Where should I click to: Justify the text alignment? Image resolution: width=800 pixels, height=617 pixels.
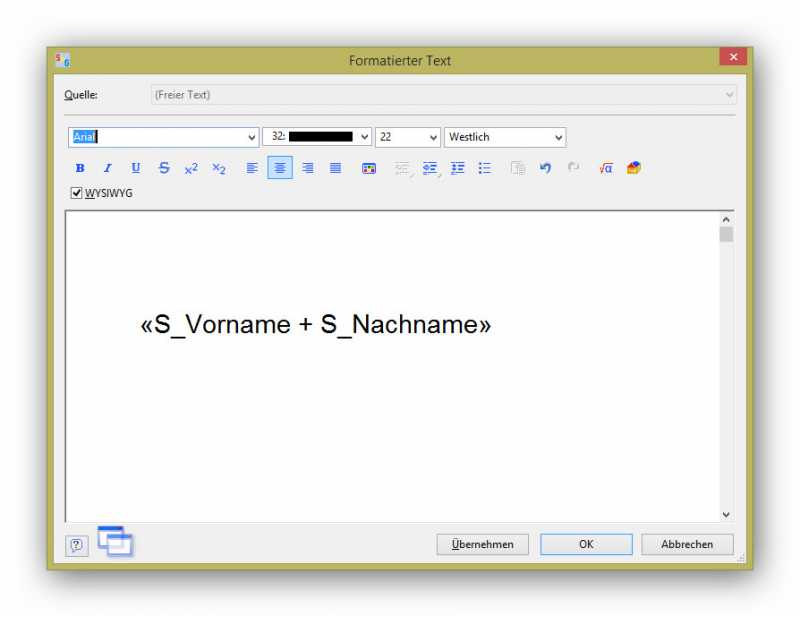(336, 169)
